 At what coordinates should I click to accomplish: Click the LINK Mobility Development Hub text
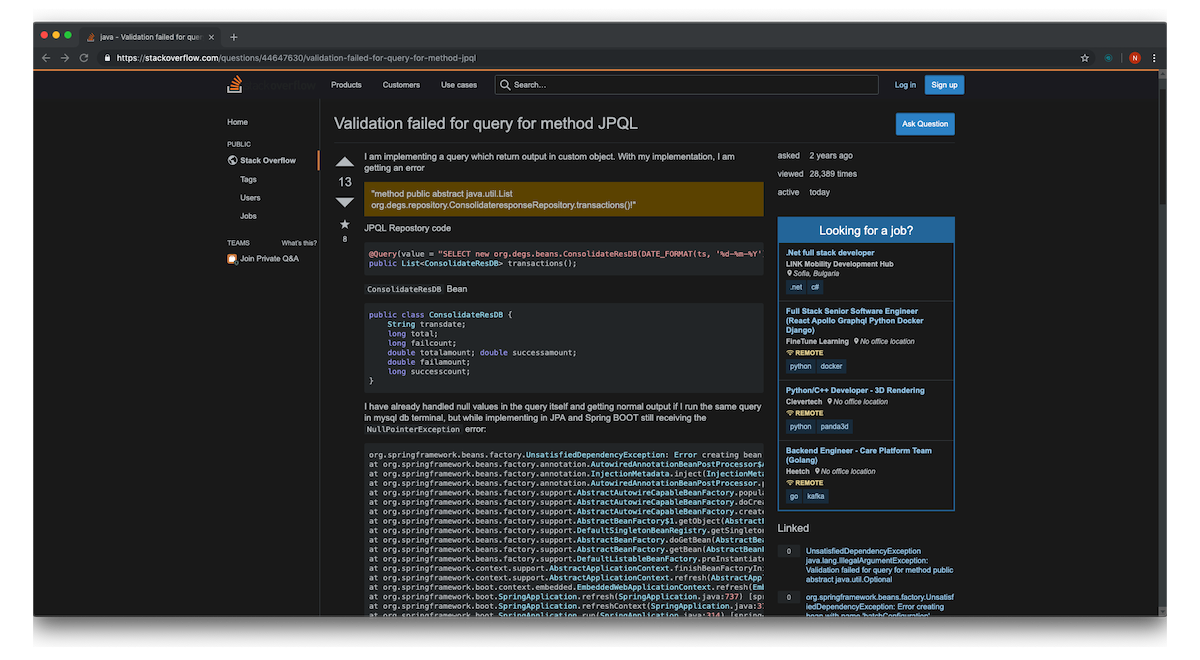coord(840,264)
